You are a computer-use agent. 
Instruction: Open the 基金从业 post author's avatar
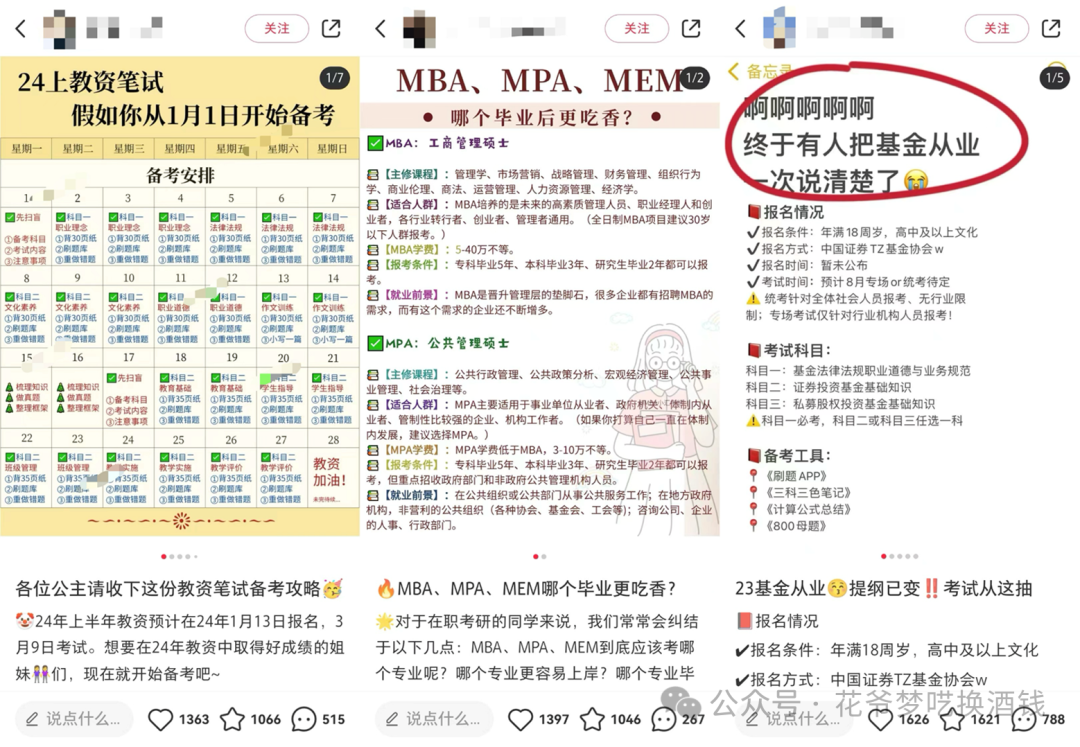point(779,28)
